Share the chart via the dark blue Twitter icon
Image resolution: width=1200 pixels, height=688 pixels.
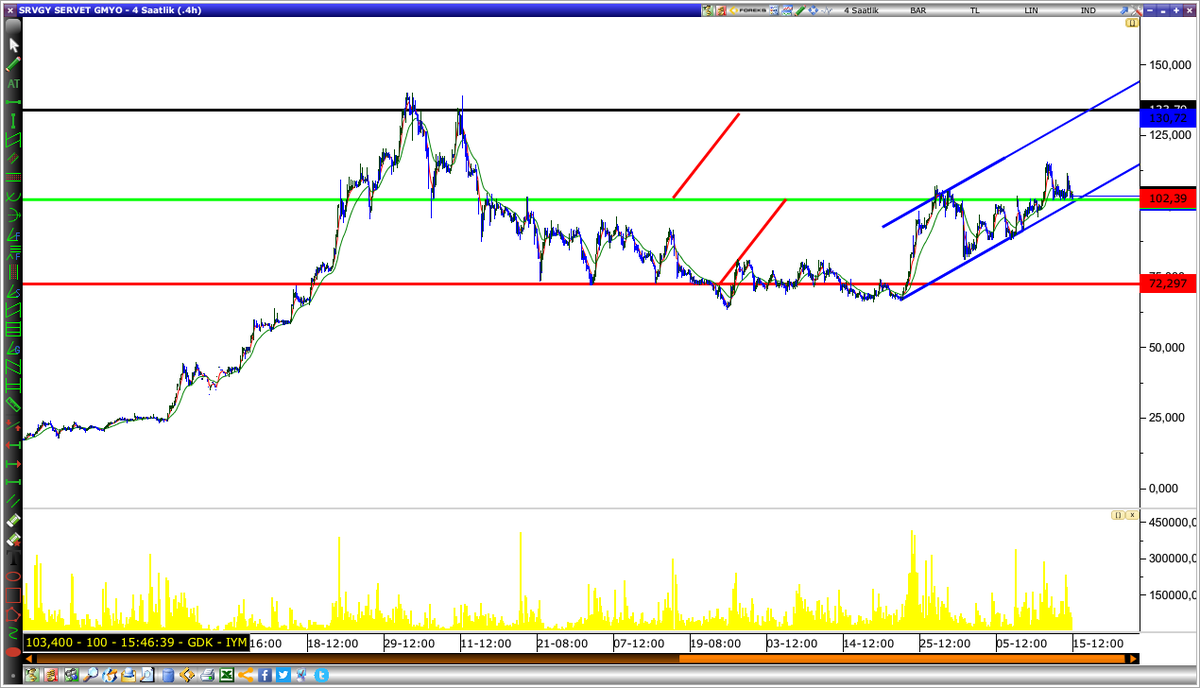pyautogui.click(x=284, y=675)
